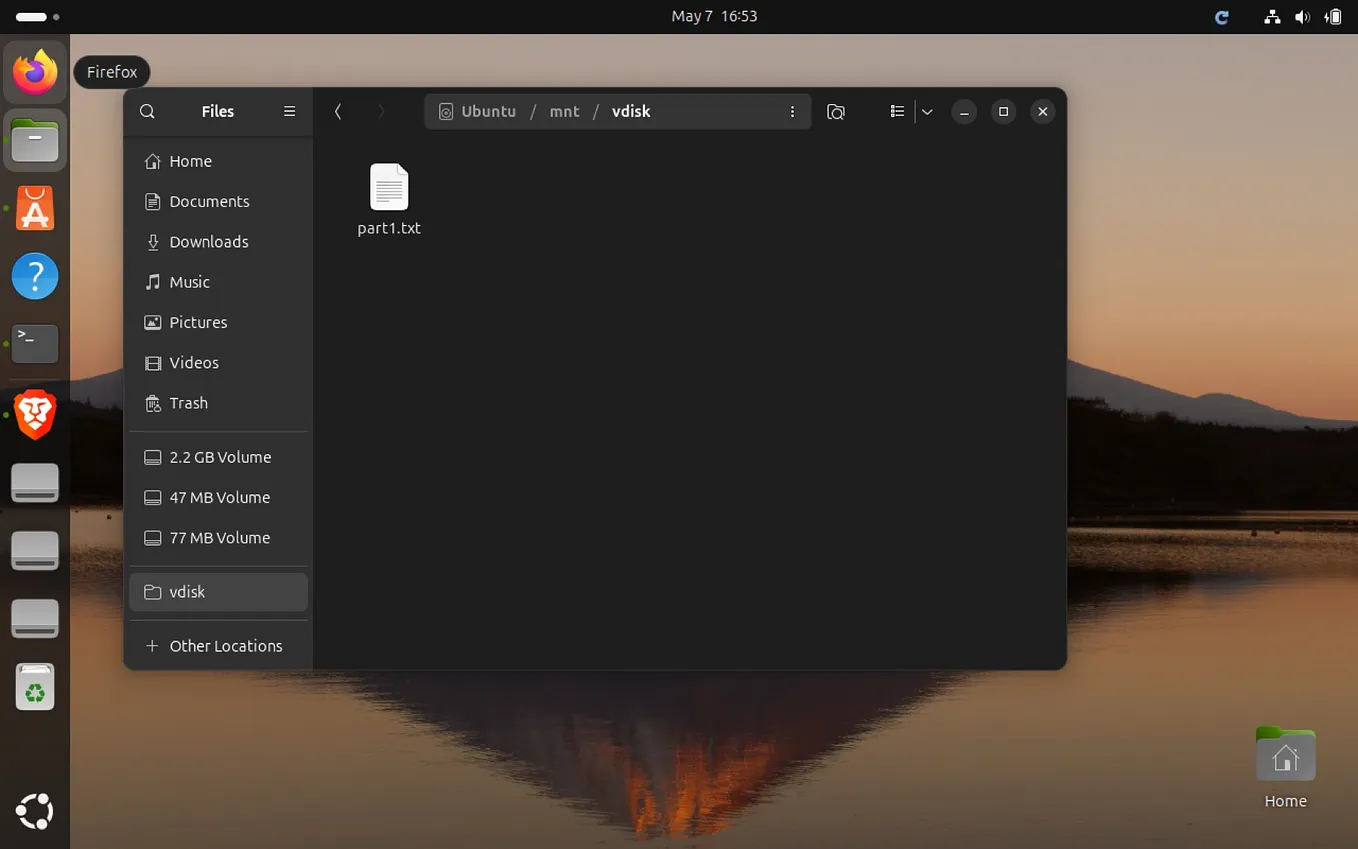This screenshot has height=849, width=1358.
Task: Open the 2.2 GB Volume in sidebar
Action: [x=219, y=457]
